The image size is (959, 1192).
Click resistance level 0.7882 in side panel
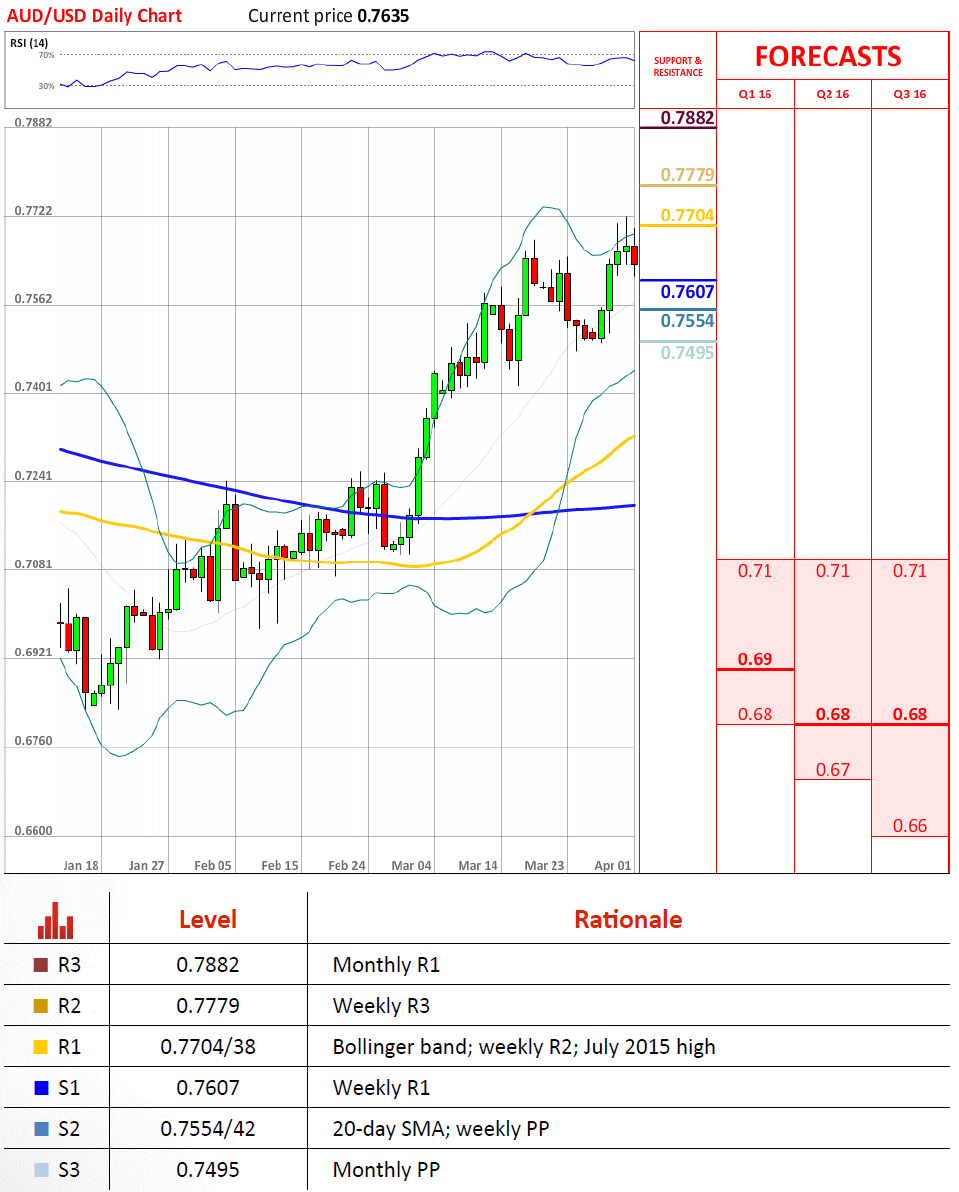coord(687,118)
